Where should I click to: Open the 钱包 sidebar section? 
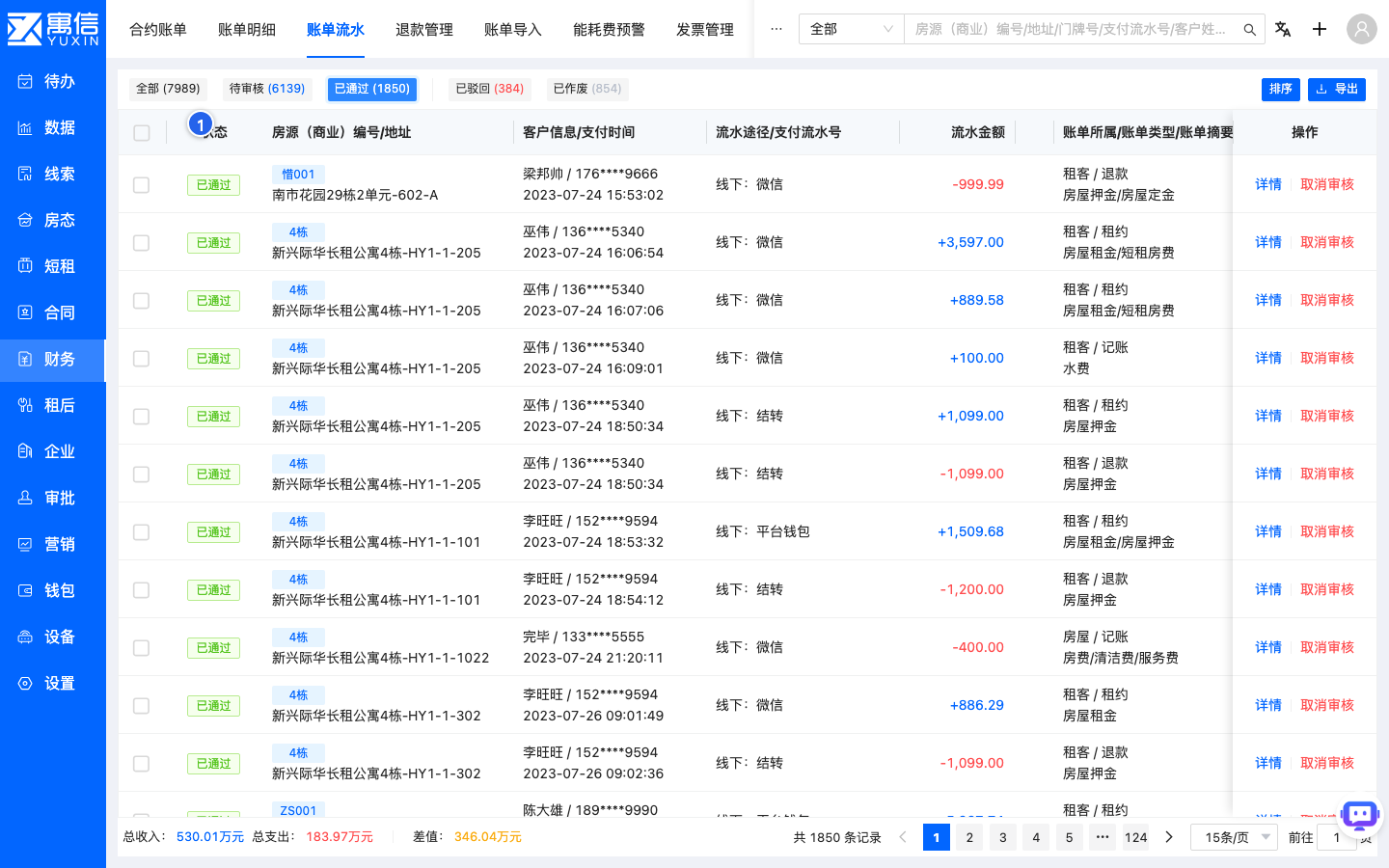pyautogui.click(x=53, y=591)
